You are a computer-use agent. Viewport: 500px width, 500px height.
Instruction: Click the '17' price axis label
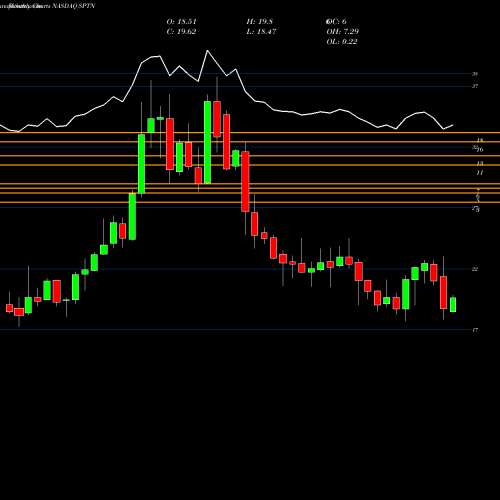pyautogui.click(x=475, y=330)
